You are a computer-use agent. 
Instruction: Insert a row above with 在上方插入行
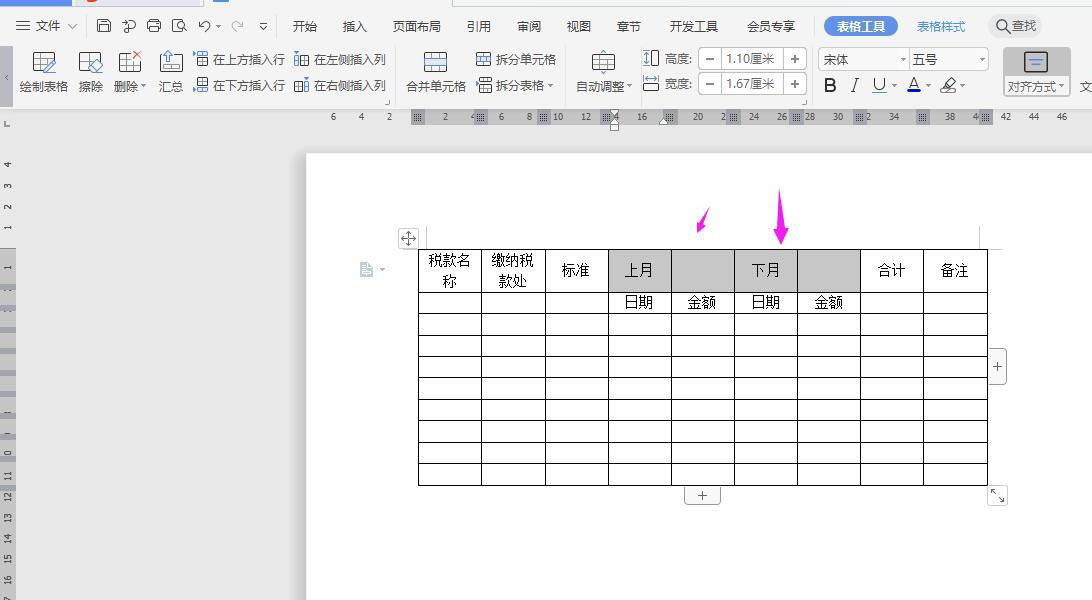249,59
